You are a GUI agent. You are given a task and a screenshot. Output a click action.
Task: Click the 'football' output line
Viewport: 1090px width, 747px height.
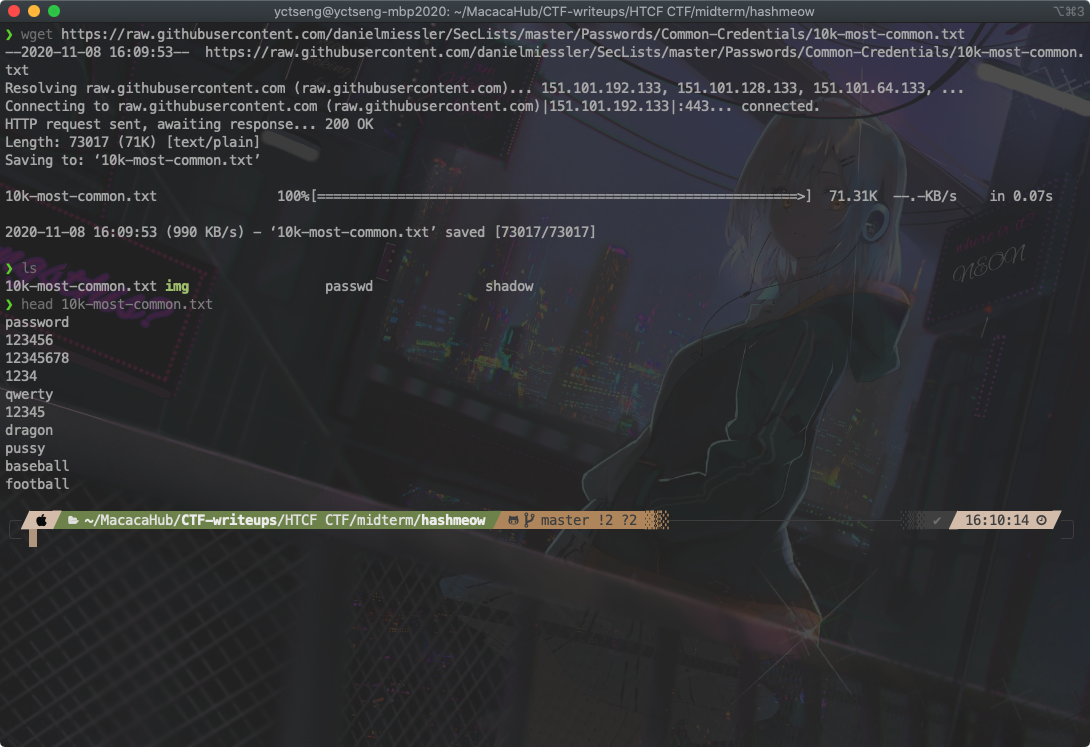37,484
